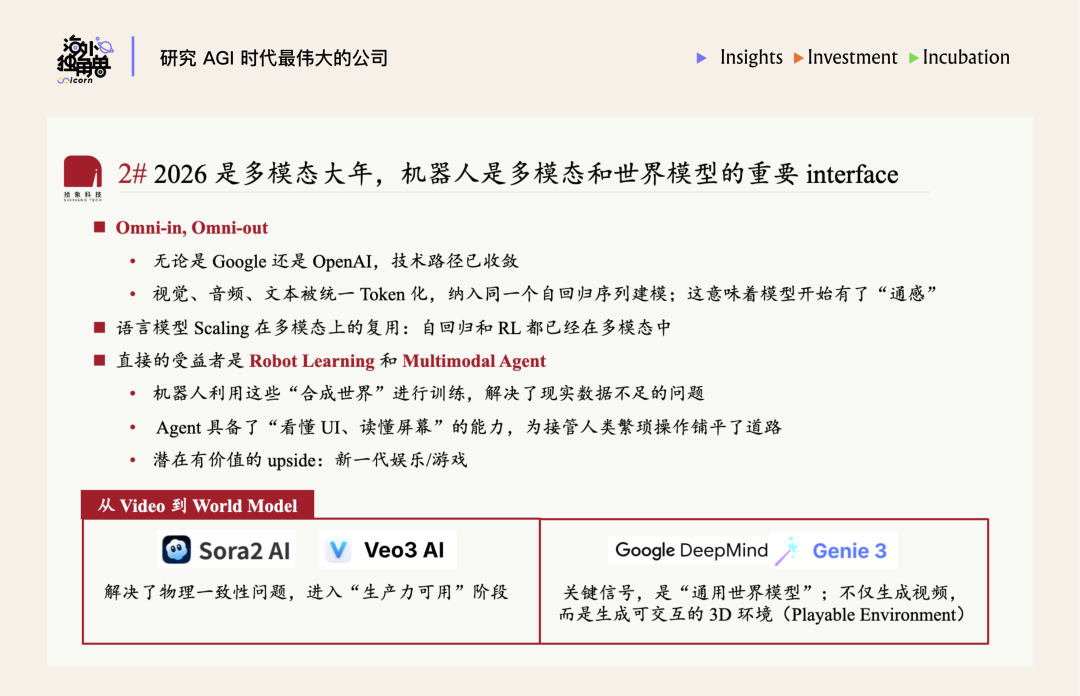Click the green triangle before Incubation

pyautogui.click(x=914, y=58)
